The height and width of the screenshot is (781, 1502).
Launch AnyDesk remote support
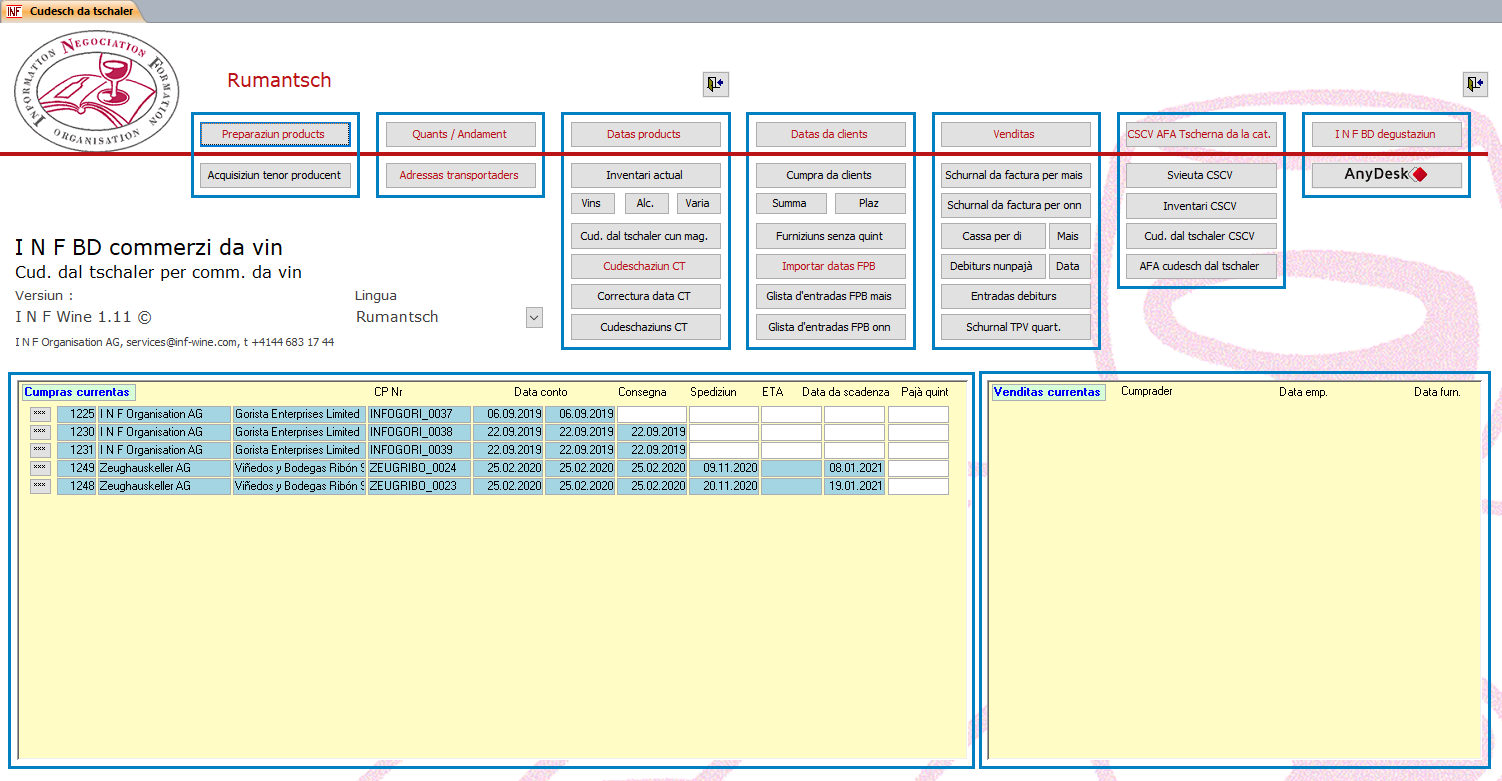coord(1387,175)
